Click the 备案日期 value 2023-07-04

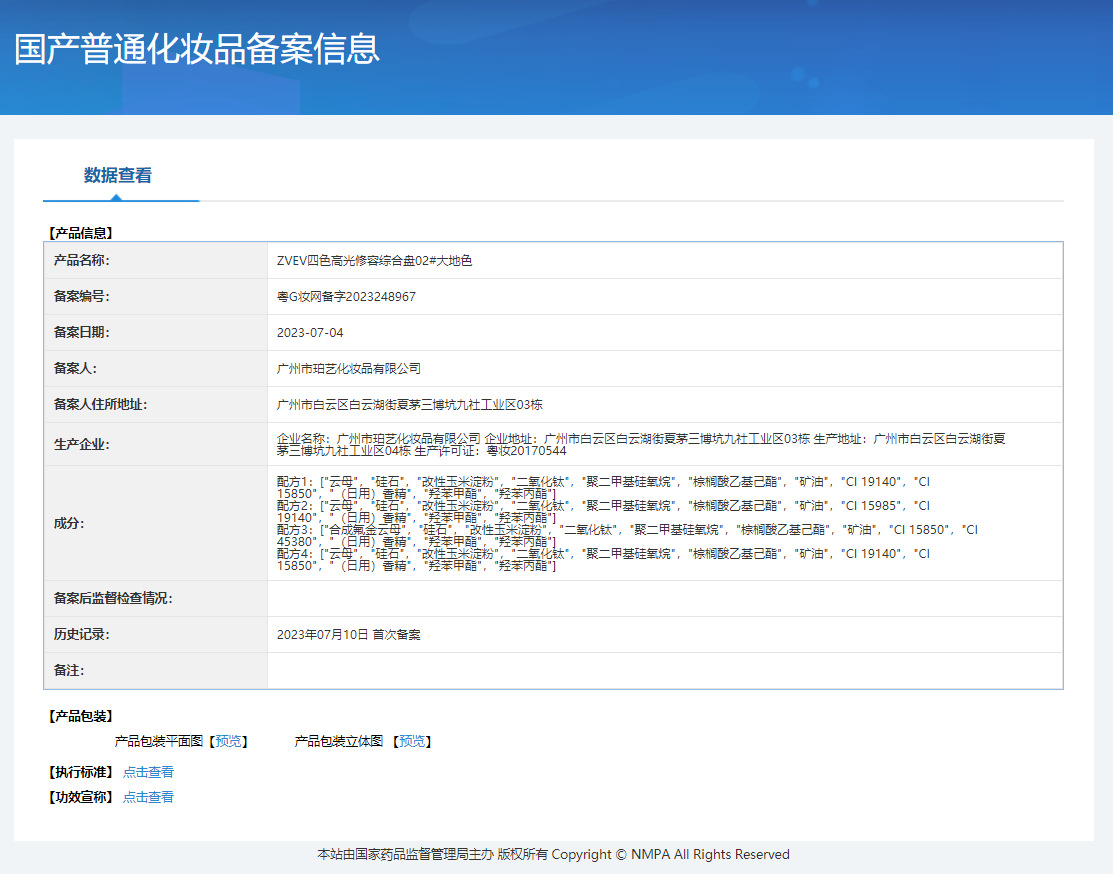[x=310, y=333]
